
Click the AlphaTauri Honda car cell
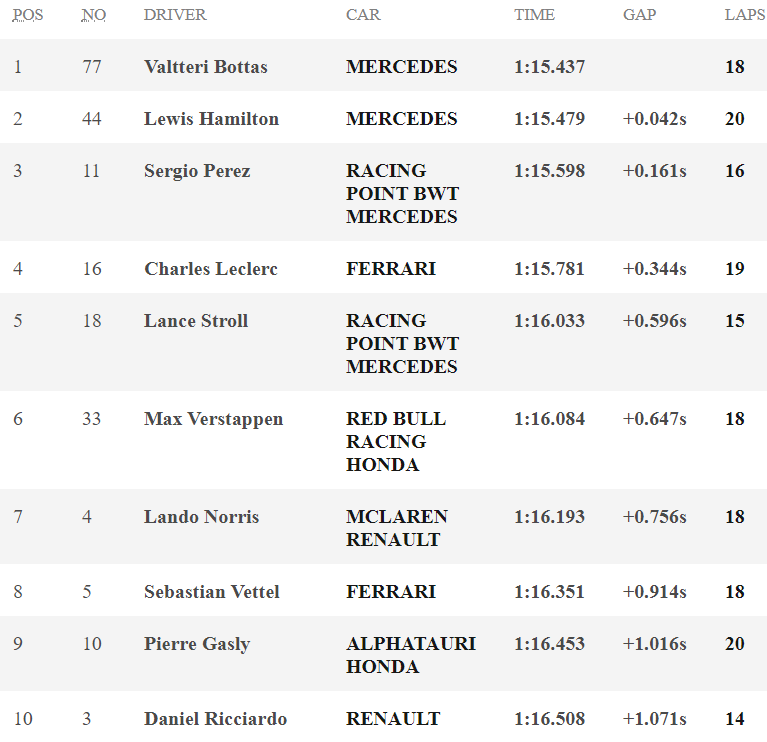pyautogui.click(x=410, y=655)
